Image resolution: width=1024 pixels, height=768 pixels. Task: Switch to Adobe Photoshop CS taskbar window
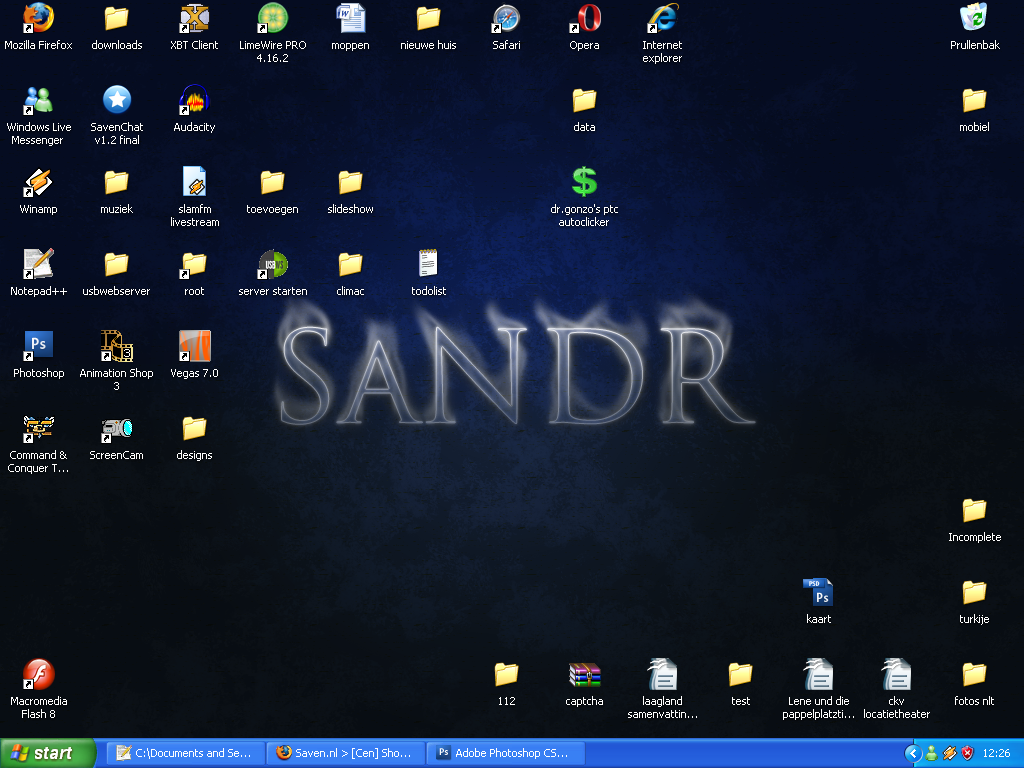[506, 753]
